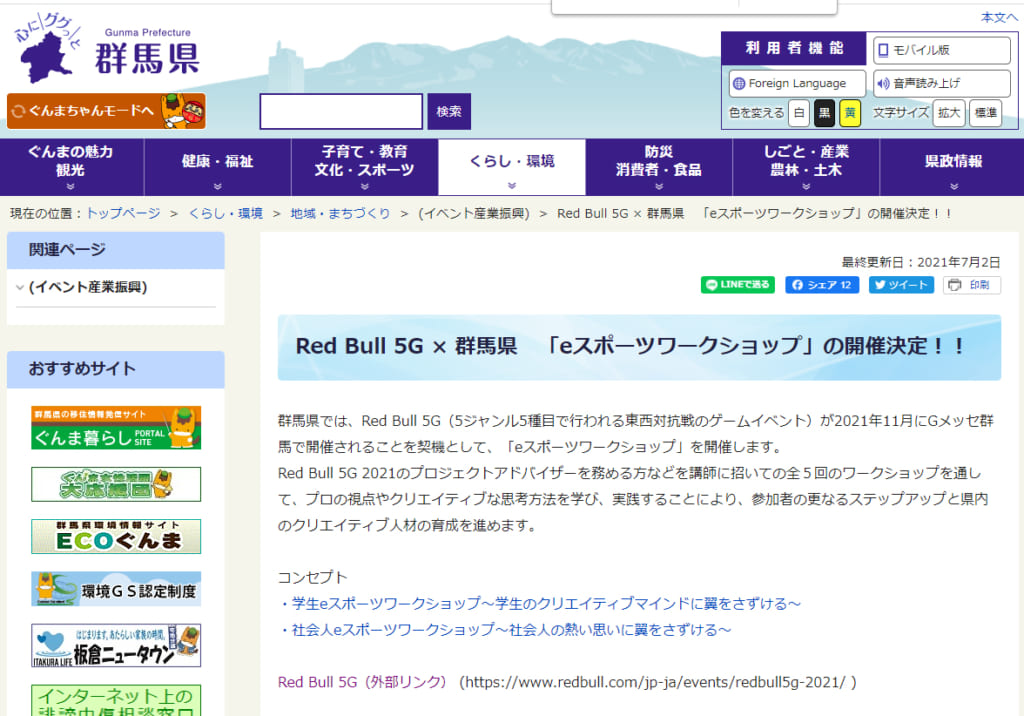Select 最終更新日:2021年7月2日 text

(x=921, y=263)
